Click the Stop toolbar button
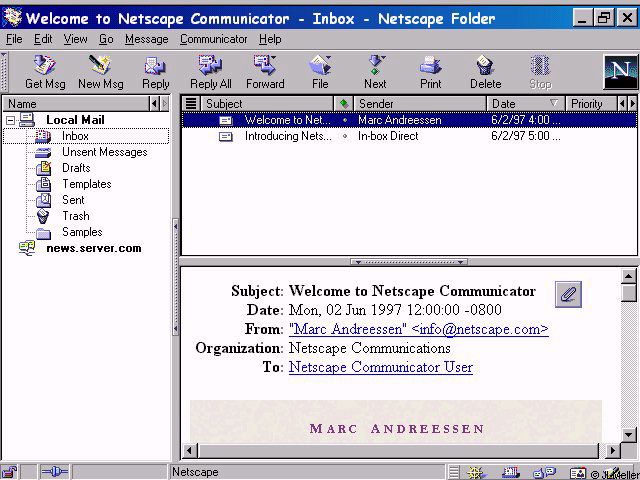 [x=540, y=73]
